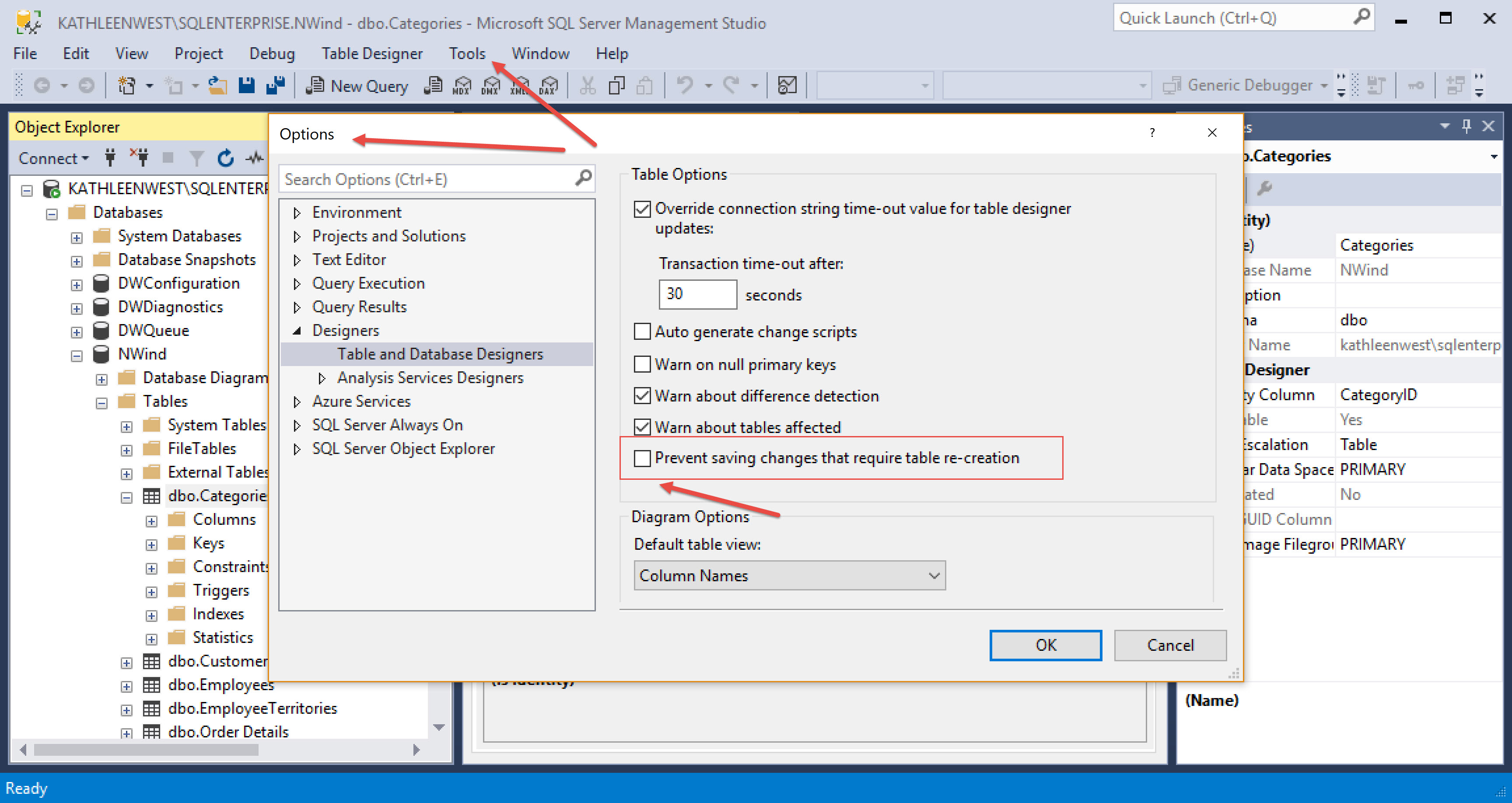Image resolution: width=1512 pixels, height=803 pixels.
Task: Expand System Databases in Object Explorer
Action: pos(76,237)
